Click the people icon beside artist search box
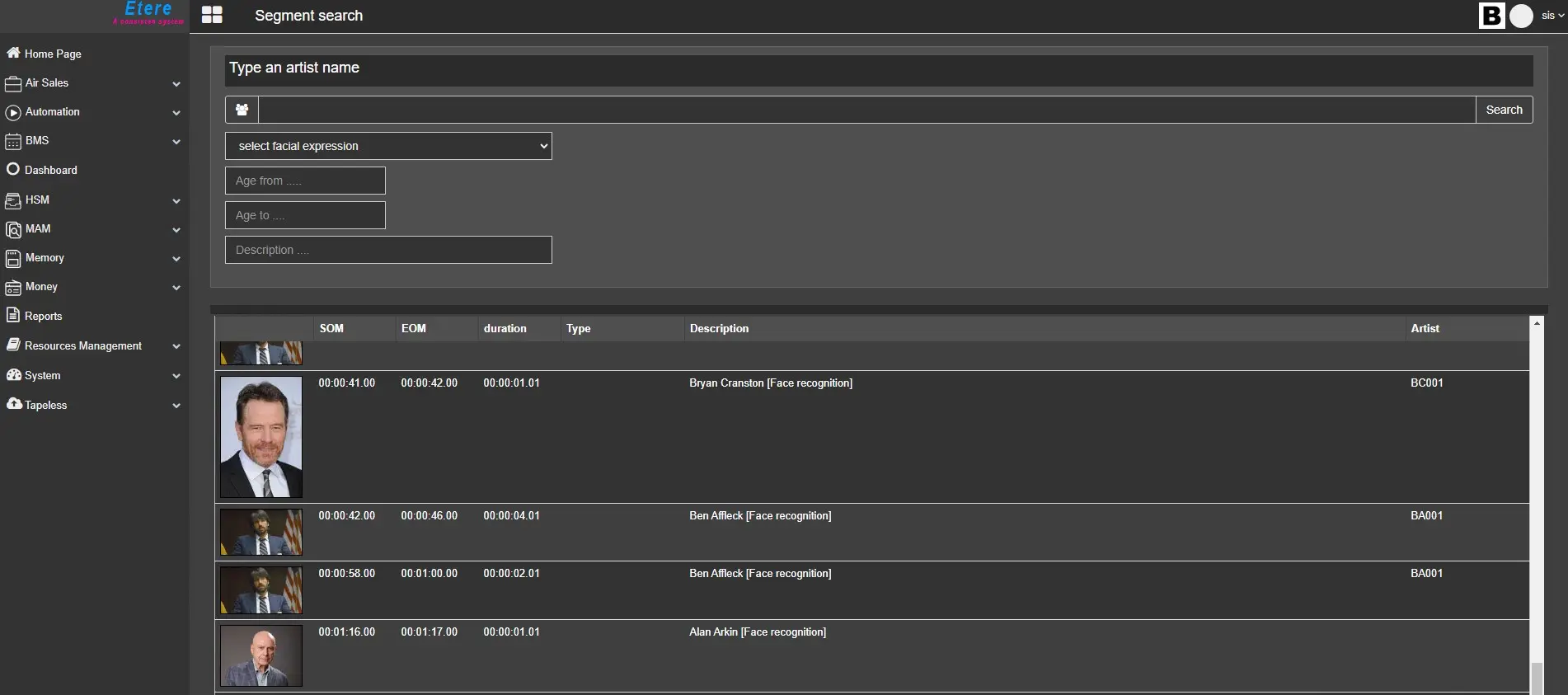Viewport: 1568px width, 695px height. point(242,110)
